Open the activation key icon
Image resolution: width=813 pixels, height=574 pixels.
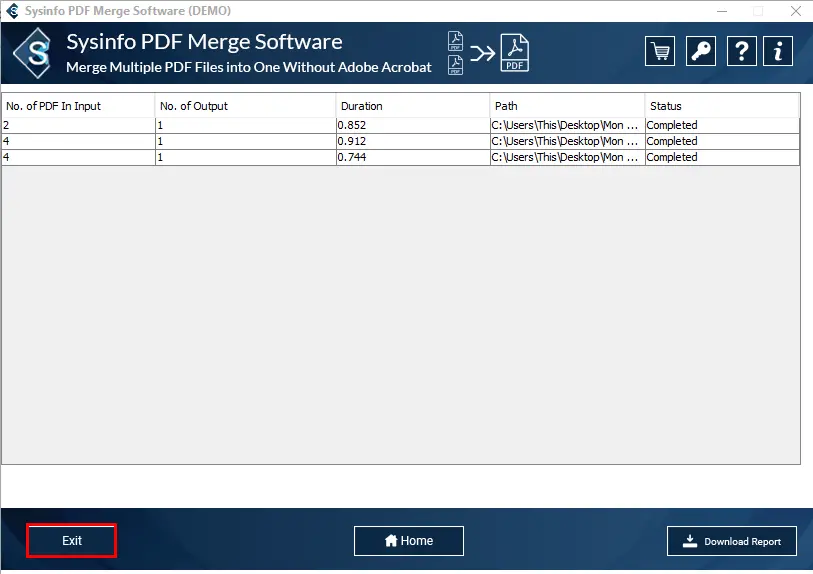coord(701,51)
